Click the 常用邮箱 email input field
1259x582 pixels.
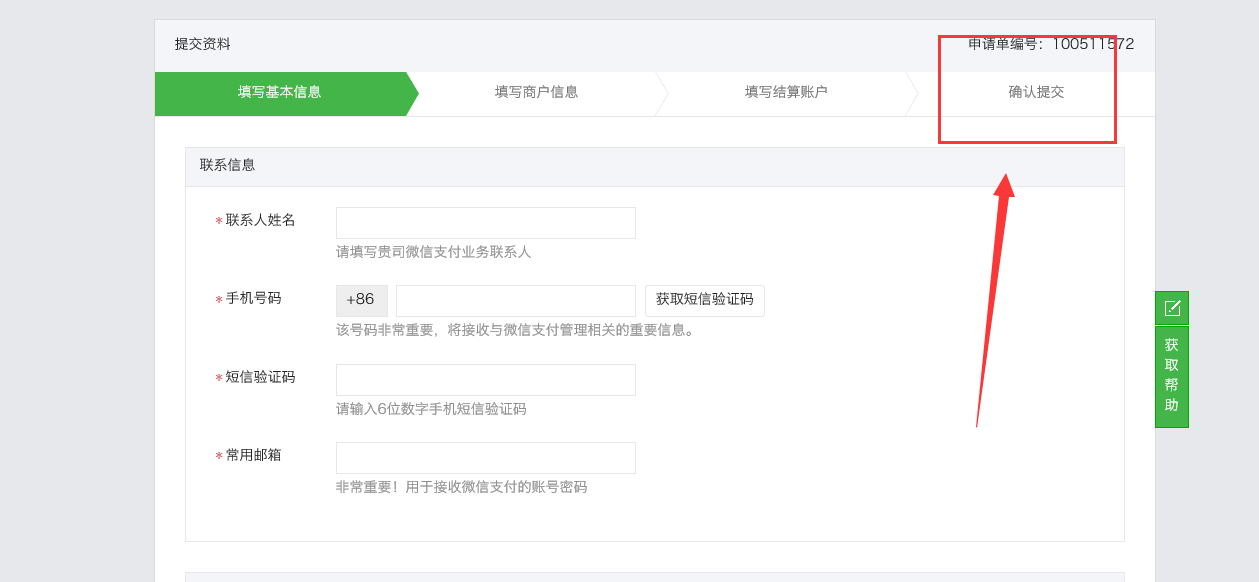coord(486,458)
